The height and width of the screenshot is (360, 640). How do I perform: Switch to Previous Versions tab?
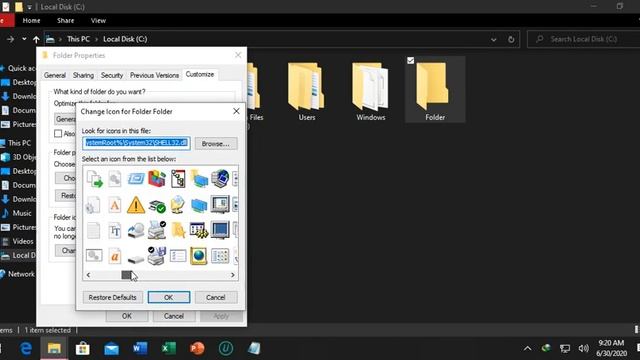[154, 75]
